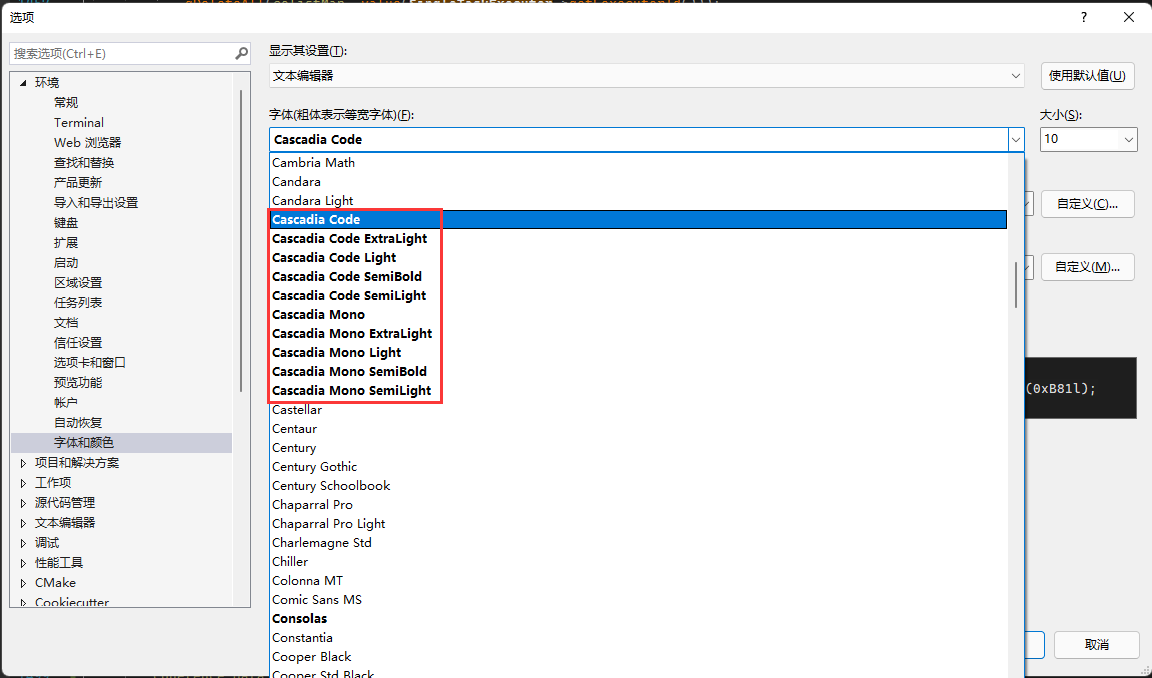Select Terminal in the left pane

(78, 122)
